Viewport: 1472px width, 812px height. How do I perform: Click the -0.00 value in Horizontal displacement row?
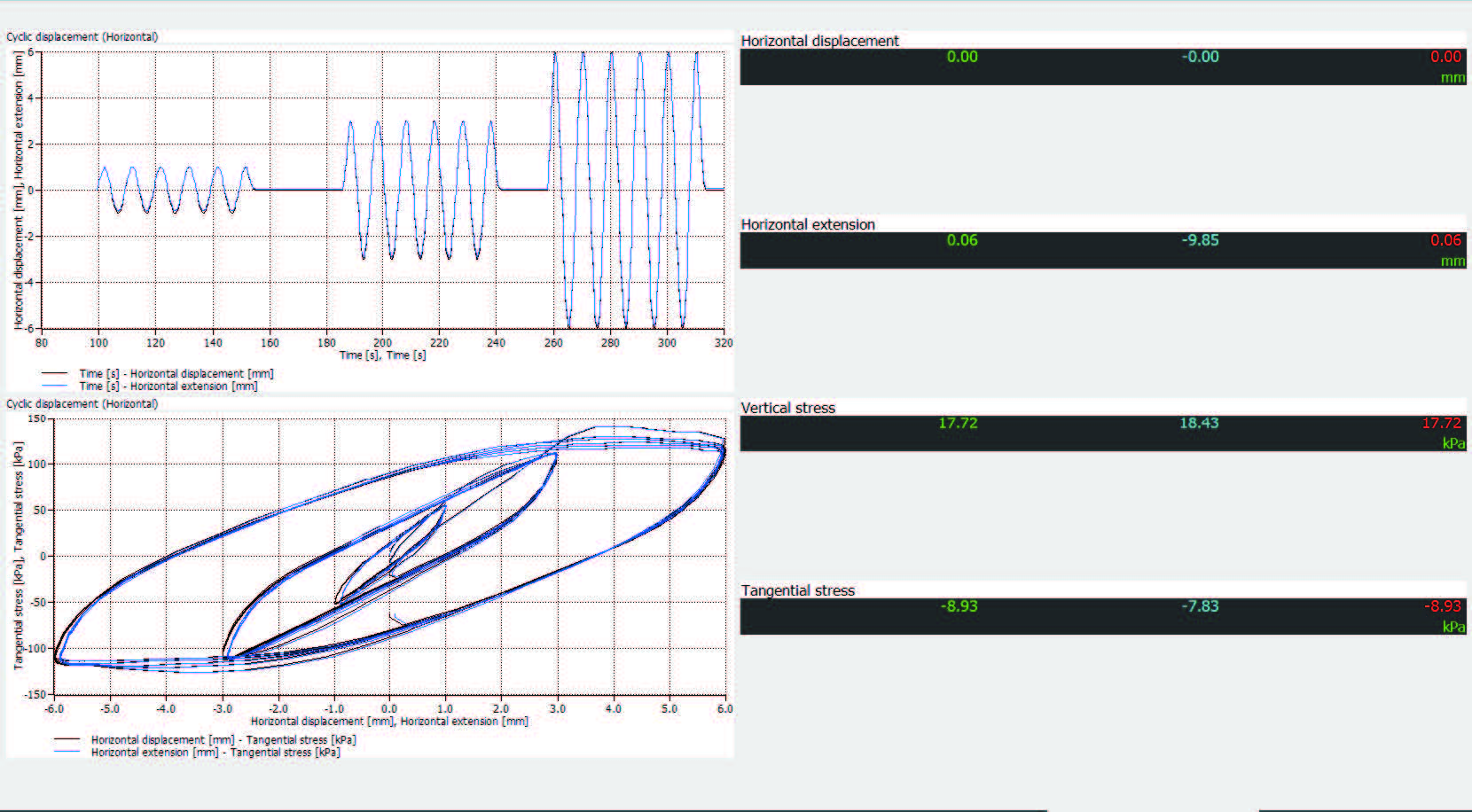coord(1200,57)
